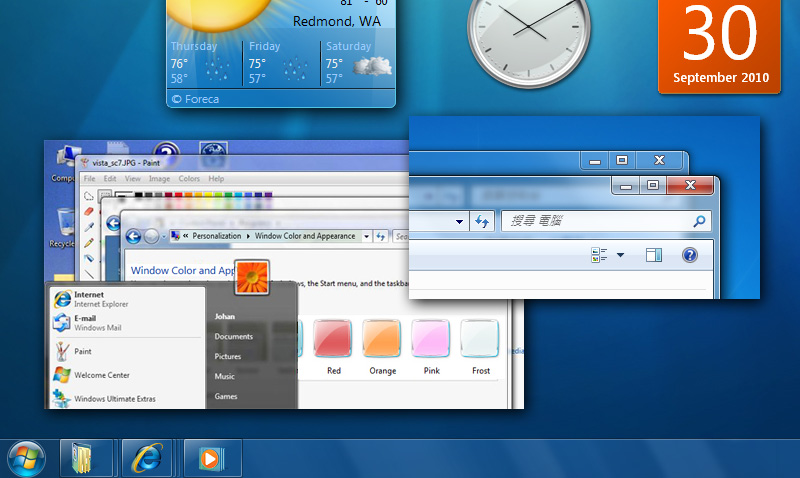Open Pictures from the Start menu
The image size is (800, 478).
coord(228,356)
